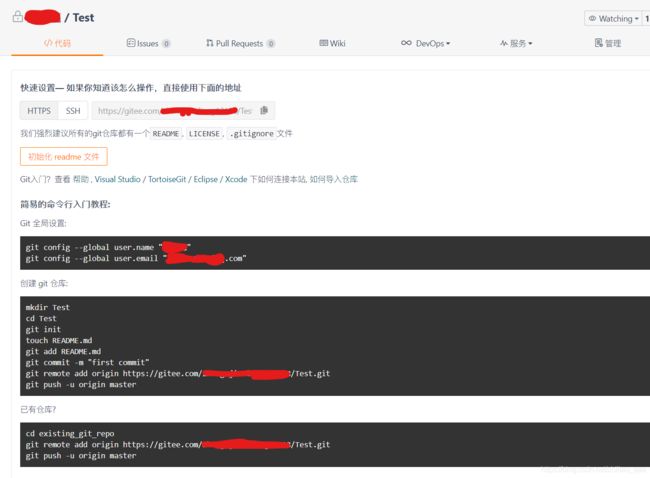Click the 'git commit -m first commit' line
This screenshot has height=478, width=650.
[x=87, y=362]
